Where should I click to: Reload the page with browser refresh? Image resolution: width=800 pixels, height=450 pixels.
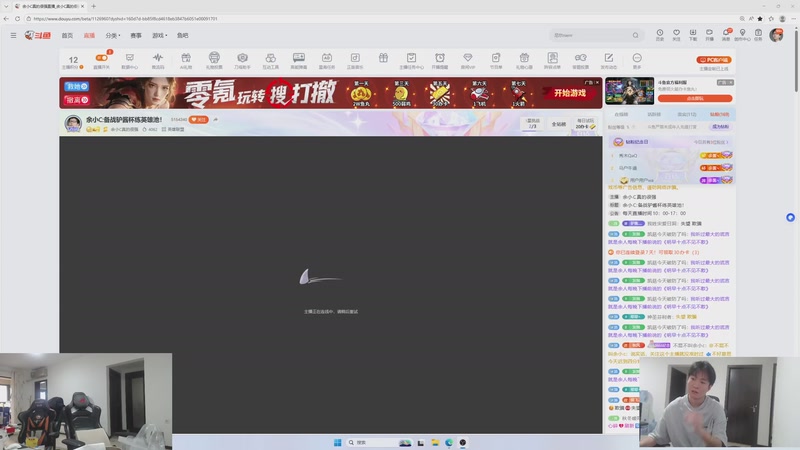click(17, 18)
